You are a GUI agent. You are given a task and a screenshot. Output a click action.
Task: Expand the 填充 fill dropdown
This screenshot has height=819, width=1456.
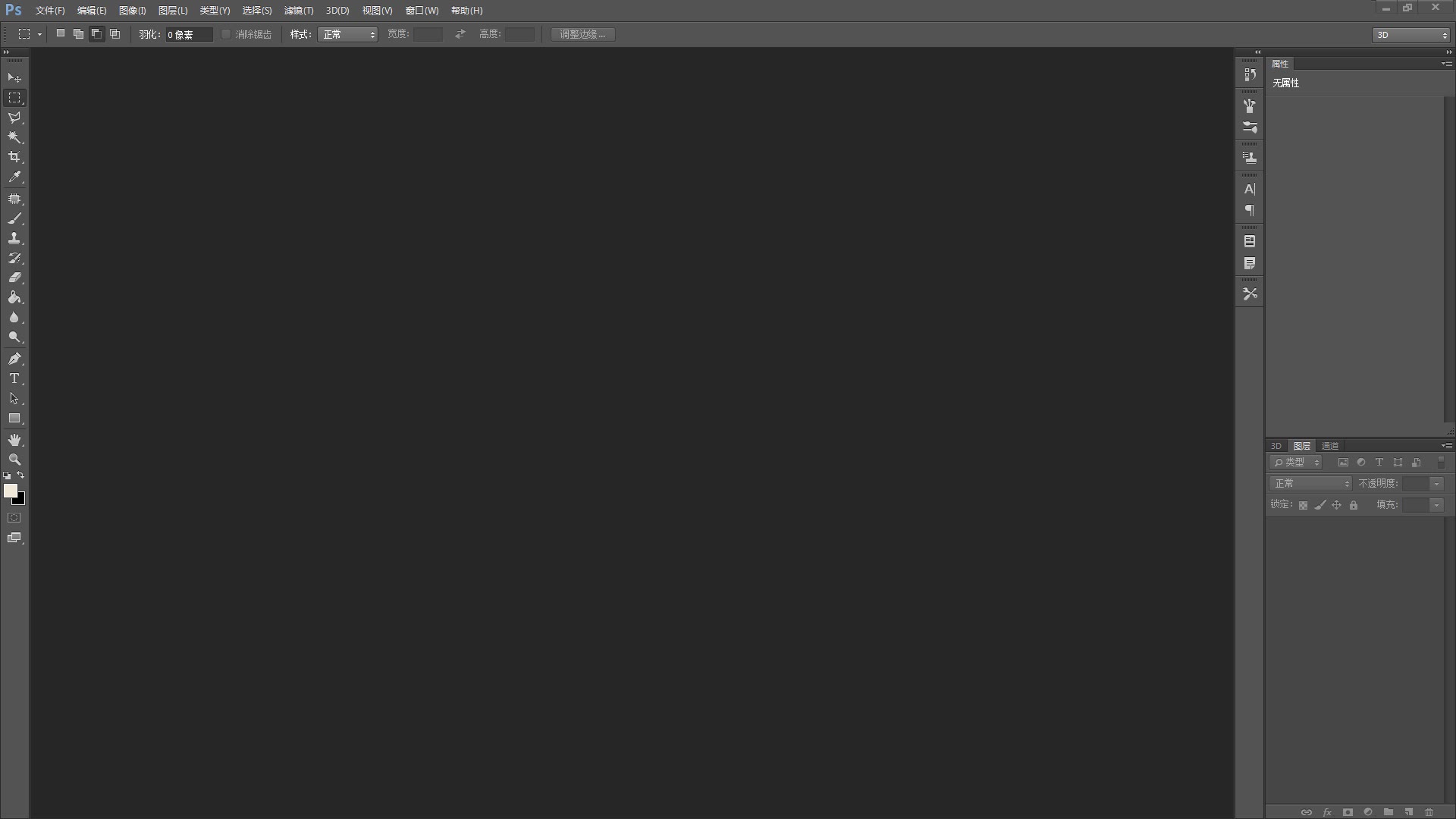tap(1440, 504)
